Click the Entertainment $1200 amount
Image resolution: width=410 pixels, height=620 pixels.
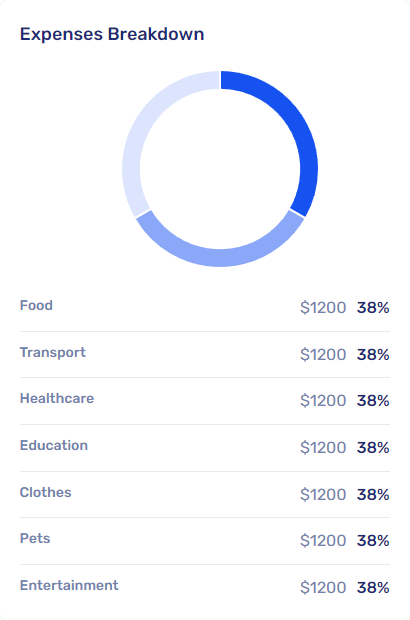[323, 588]
